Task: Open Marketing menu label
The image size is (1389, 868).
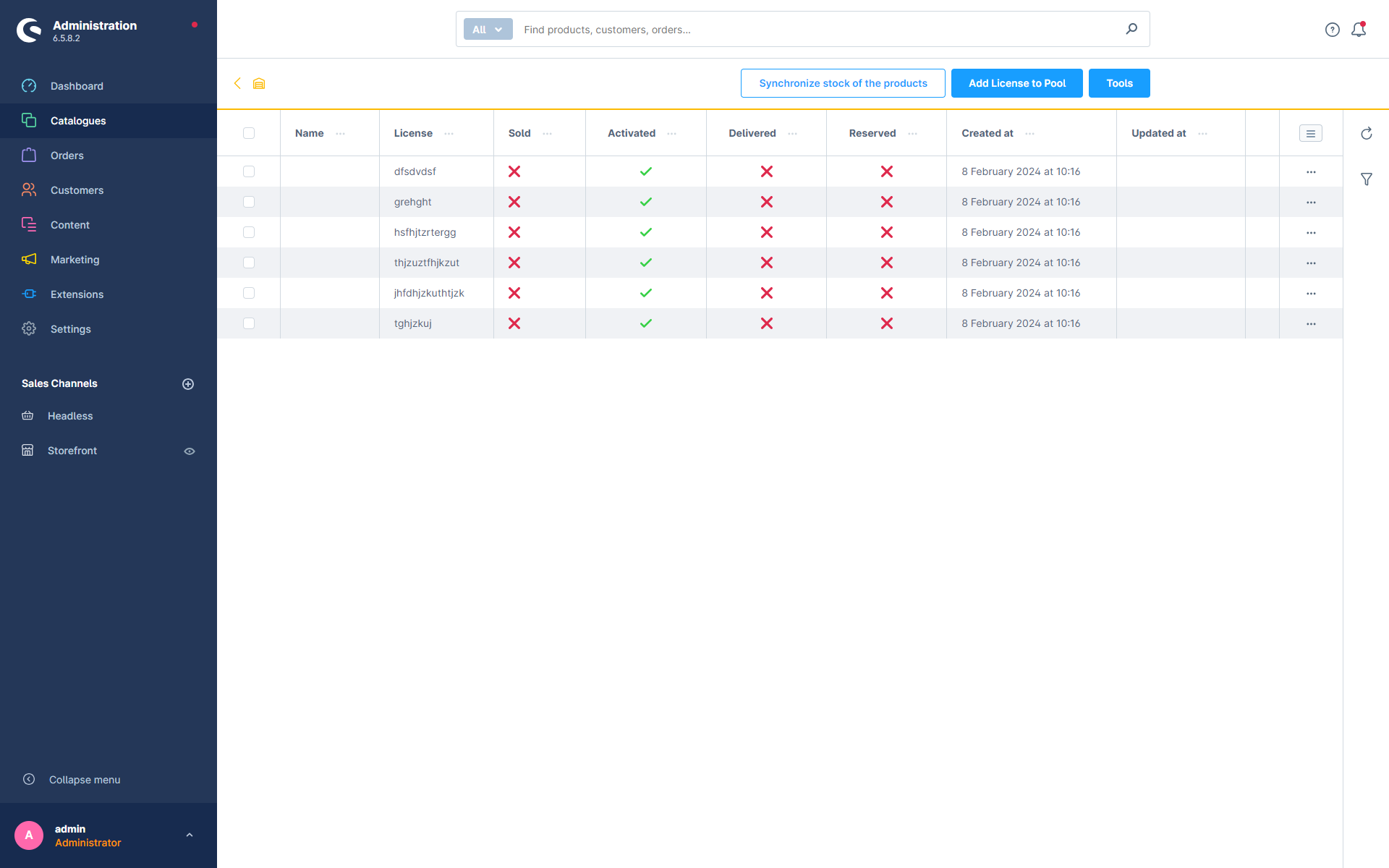Action: [x=75, y=260]
